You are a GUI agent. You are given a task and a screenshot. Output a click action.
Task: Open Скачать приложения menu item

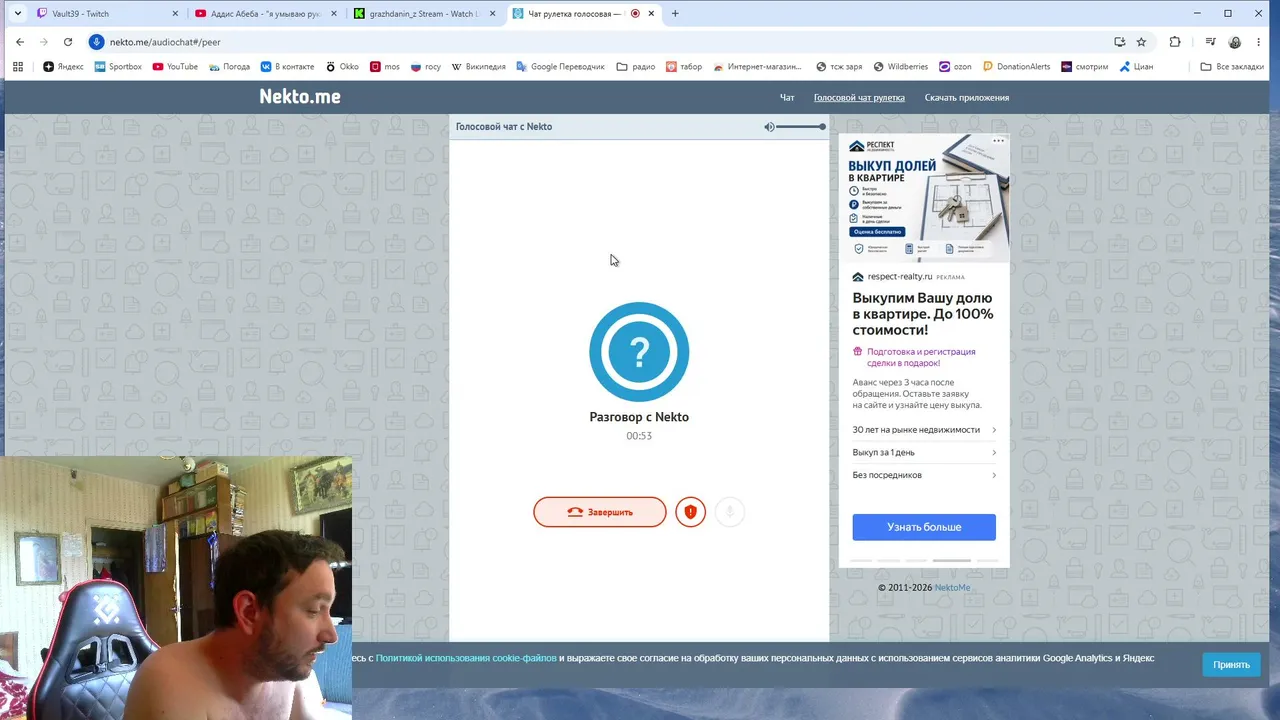point(967,98)
